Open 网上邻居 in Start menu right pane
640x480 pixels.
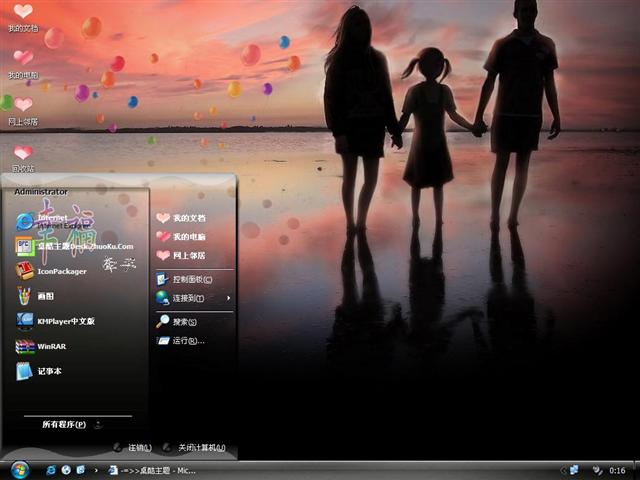181,255
